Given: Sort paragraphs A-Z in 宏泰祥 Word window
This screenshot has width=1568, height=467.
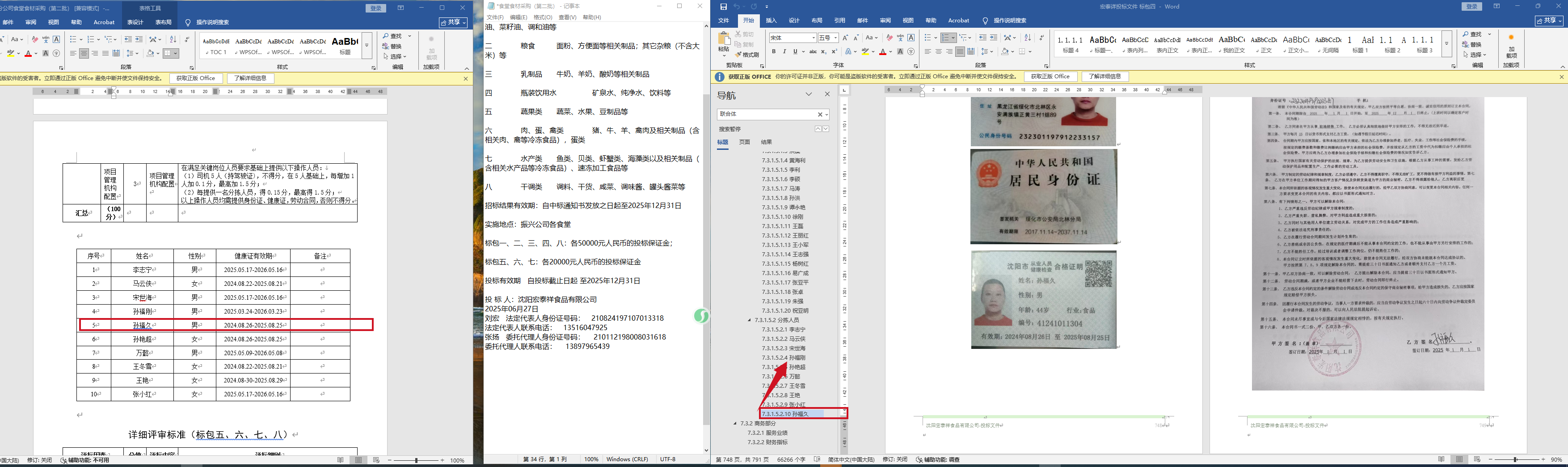Looking at the screenshot, I should point(1028,38).
